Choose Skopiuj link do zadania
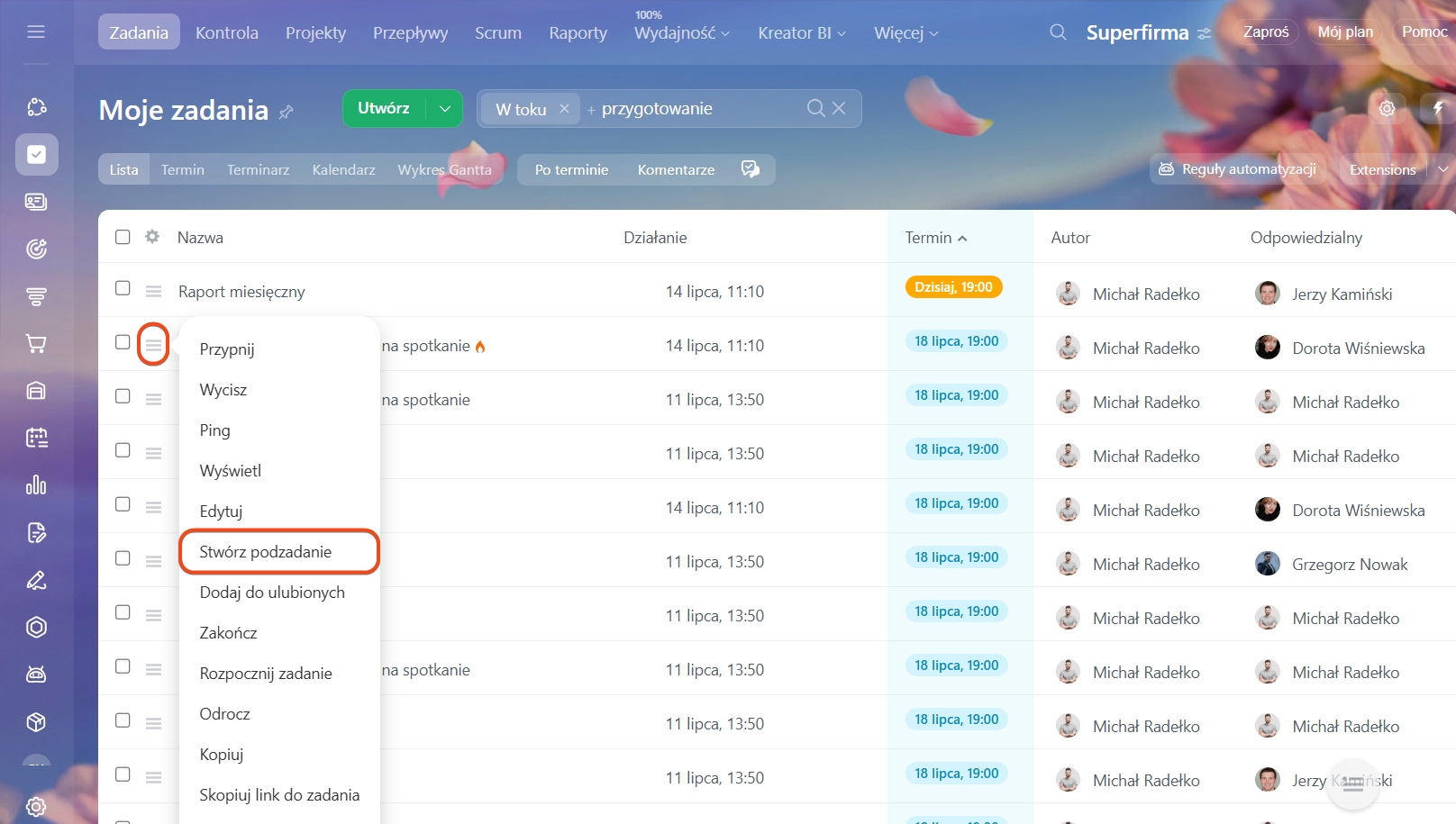 (x=279, y=794)
